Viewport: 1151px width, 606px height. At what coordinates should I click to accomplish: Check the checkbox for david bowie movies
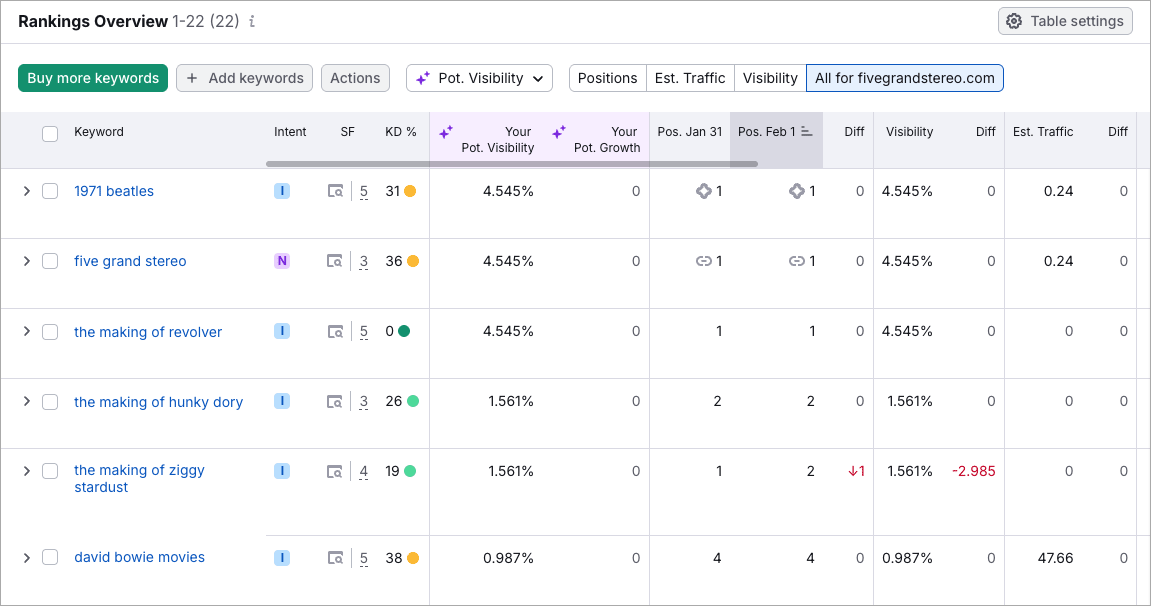(50, 557)
